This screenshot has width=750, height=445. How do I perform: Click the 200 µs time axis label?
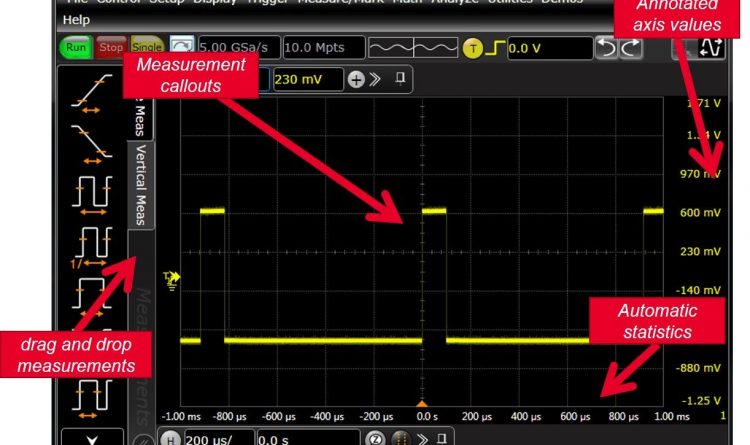pyautogui.click(x=476, y=417)
